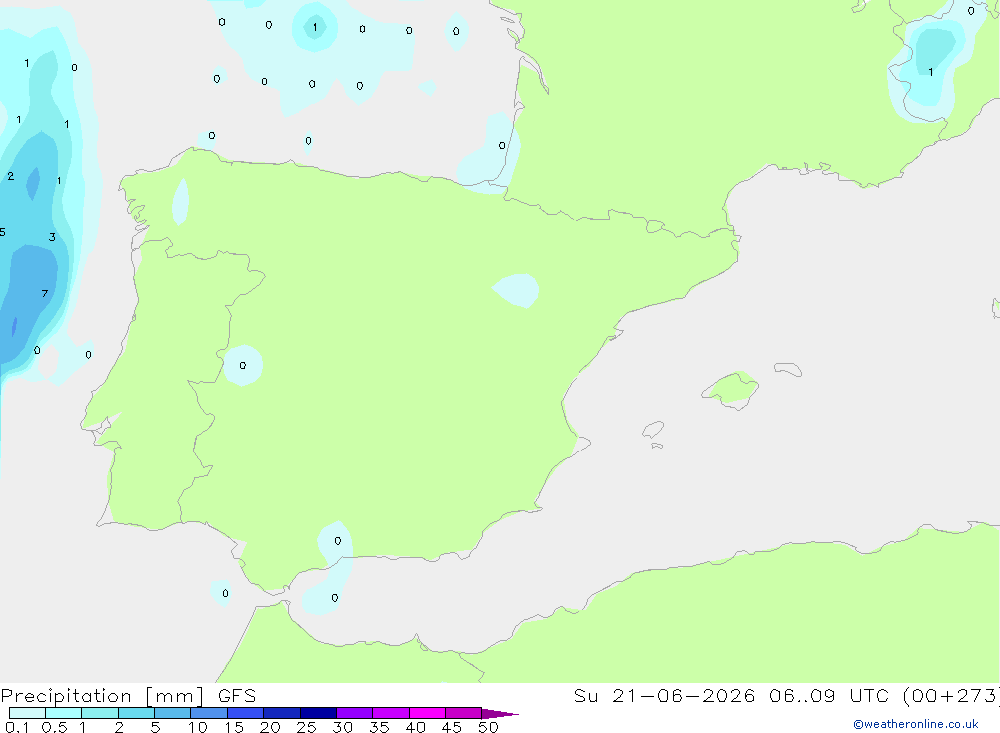The image size is (1000, 733).
Task: Click the '3' precipitation value on the map
Action: coord(52,237)
